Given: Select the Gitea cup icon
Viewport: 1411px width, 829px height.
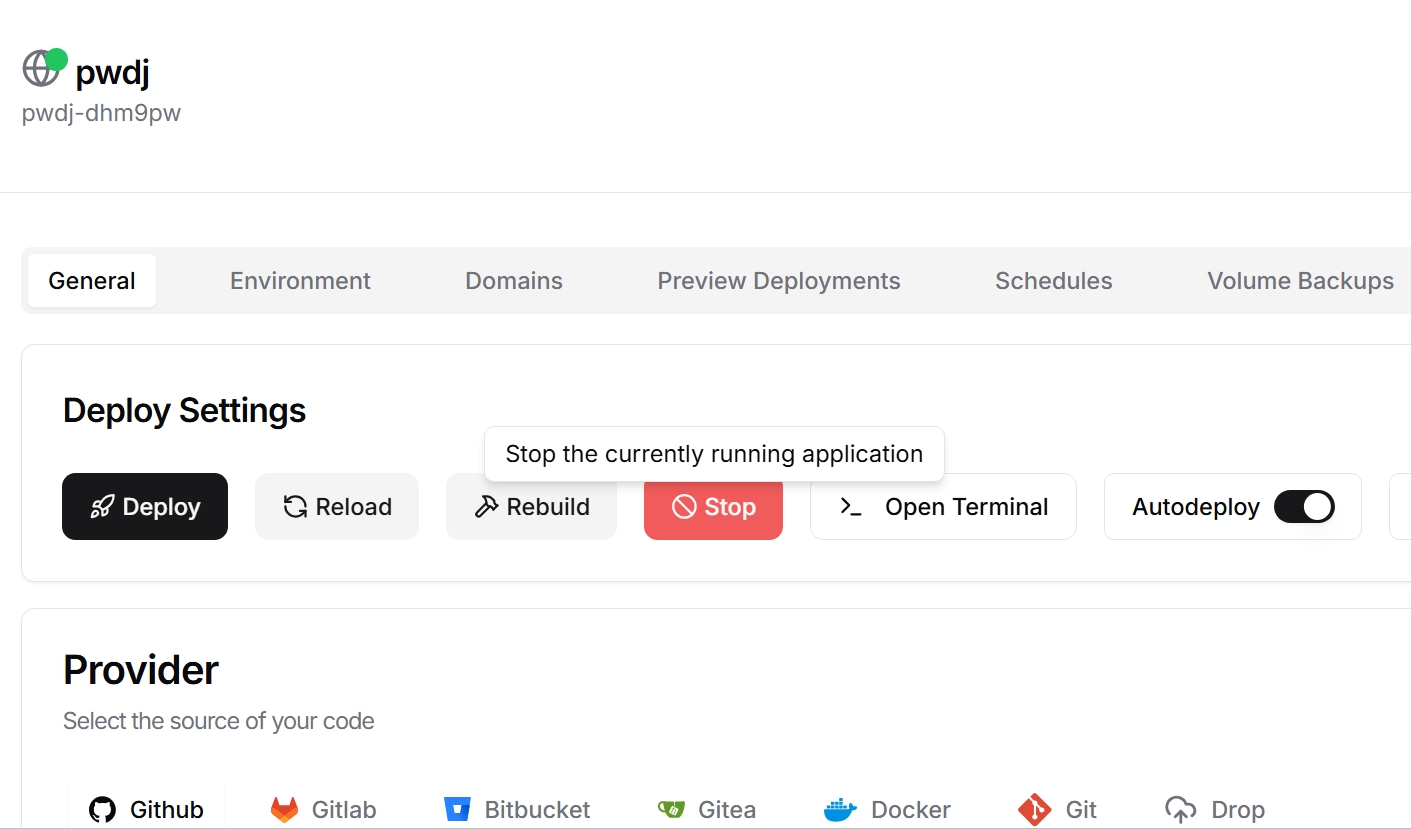Looking at the screenshot, I should [670, 809].
